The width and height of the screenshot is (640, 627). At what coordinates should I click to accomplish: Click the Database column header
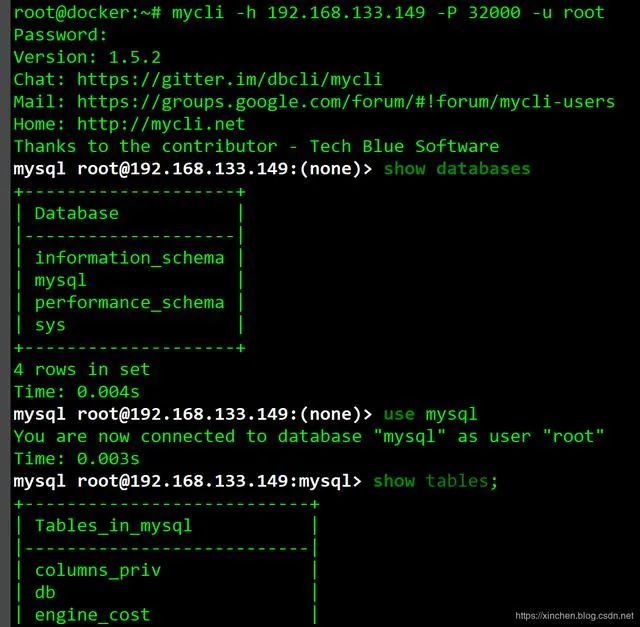tap(77, 213)
